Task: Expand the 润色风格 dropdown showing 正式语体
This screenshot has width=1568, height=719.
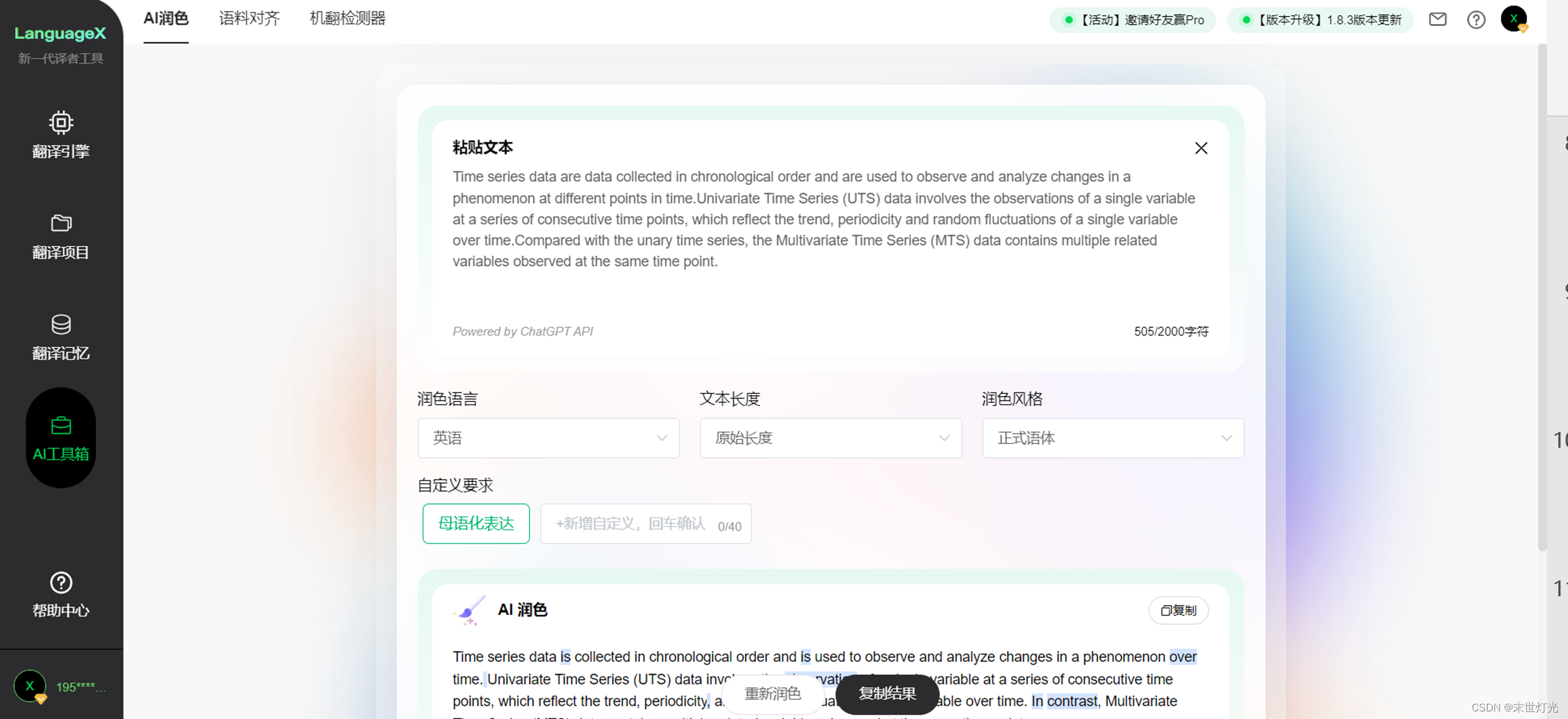Action: coord(1112,438)
